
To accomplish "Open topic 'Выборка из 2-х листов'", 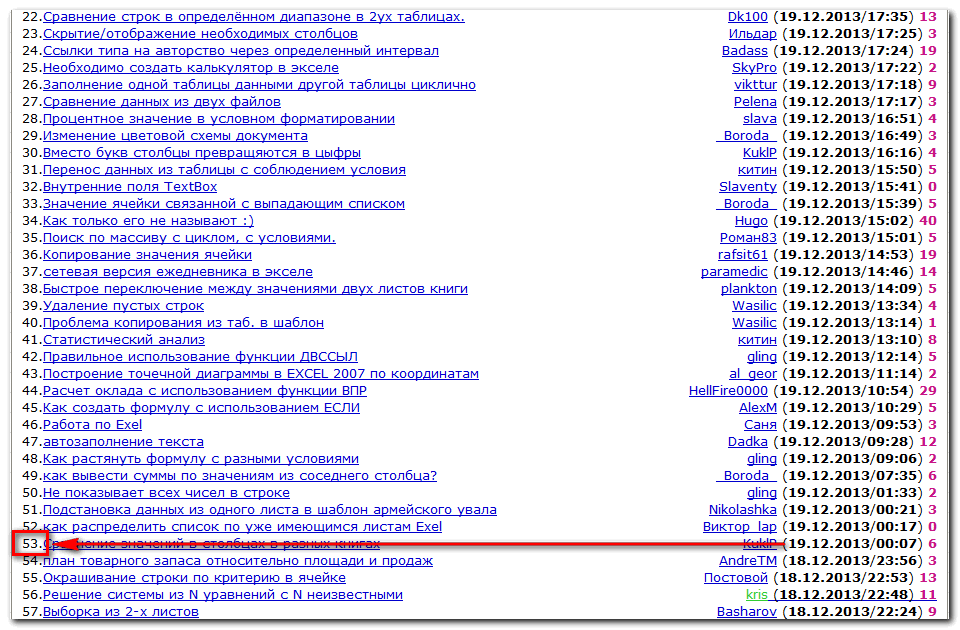I will tap(121, 612).
